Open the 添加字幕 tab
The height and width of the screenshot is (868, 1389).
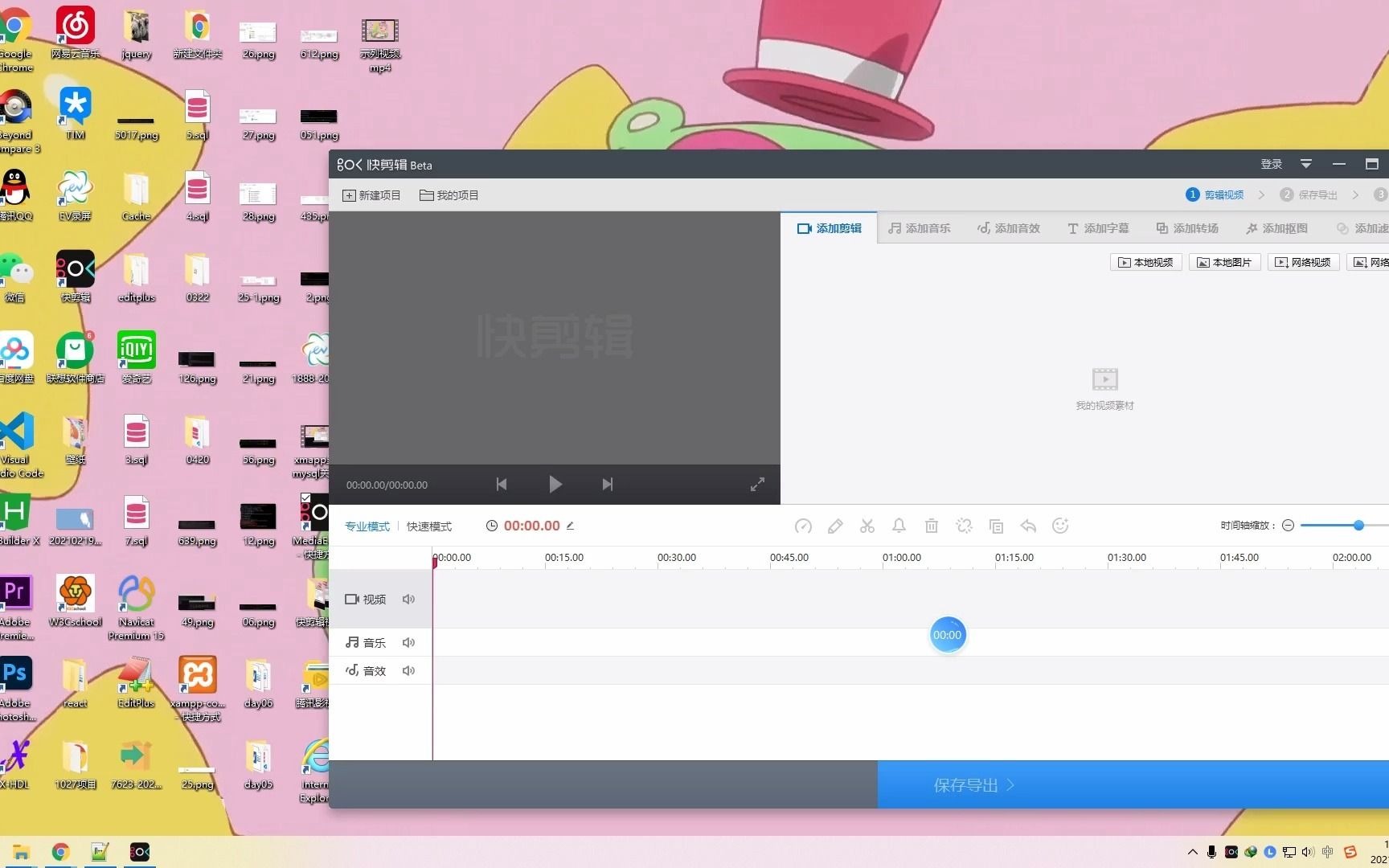tap(1097, 228)
